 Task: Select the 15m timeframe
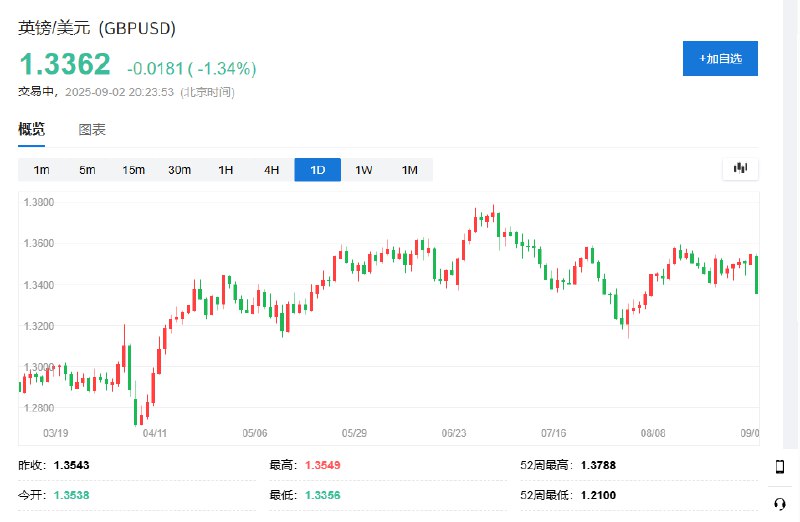134,170
